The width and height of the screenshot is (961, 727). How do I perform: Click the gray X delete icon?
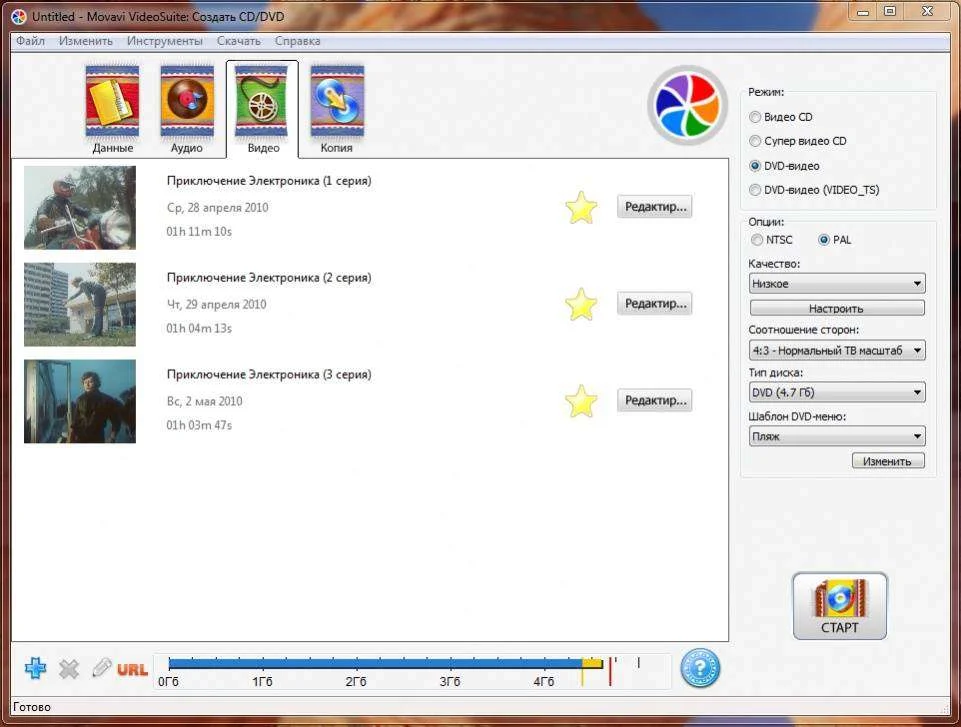pyautogui.click(x=69, y=669)
